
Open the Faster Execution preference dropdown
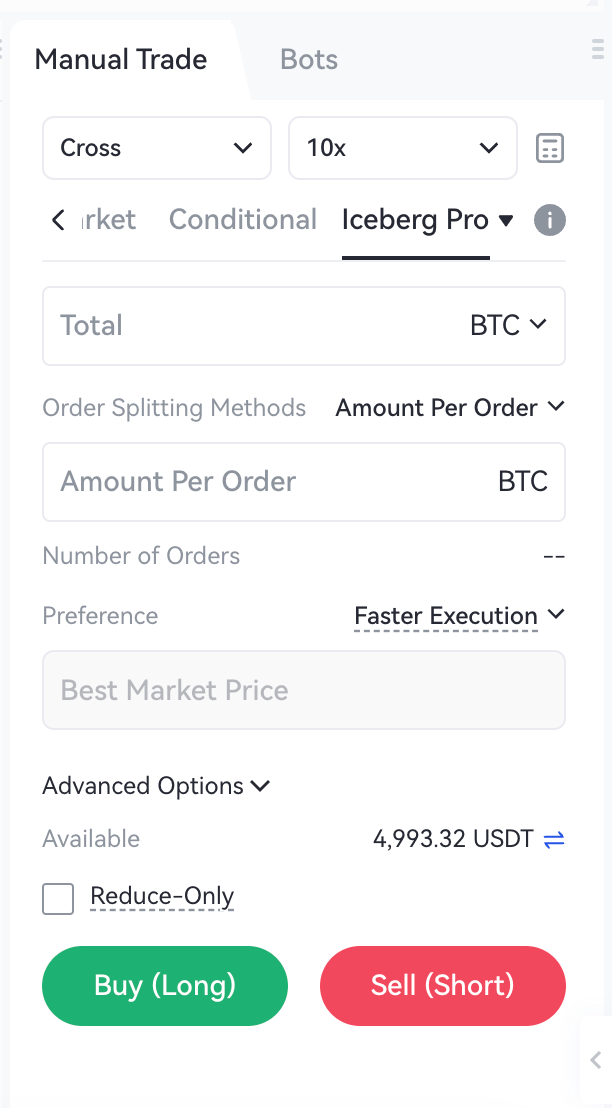click(459, 616)
